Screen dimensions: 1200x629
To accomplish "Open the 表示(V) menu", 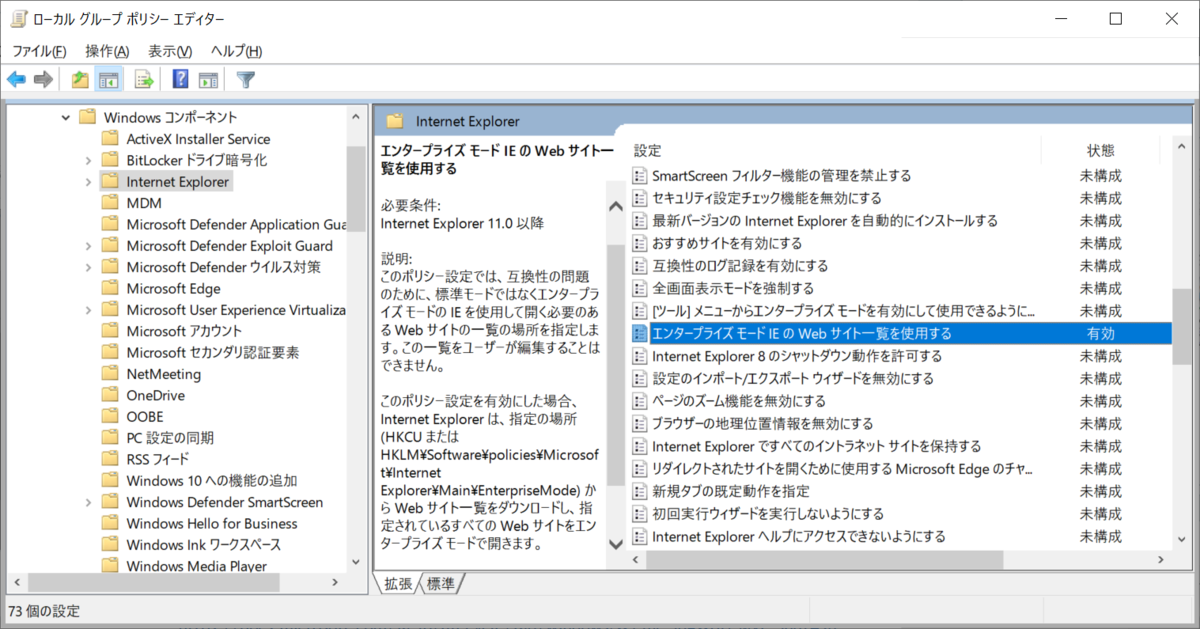I will pos(170,51).
